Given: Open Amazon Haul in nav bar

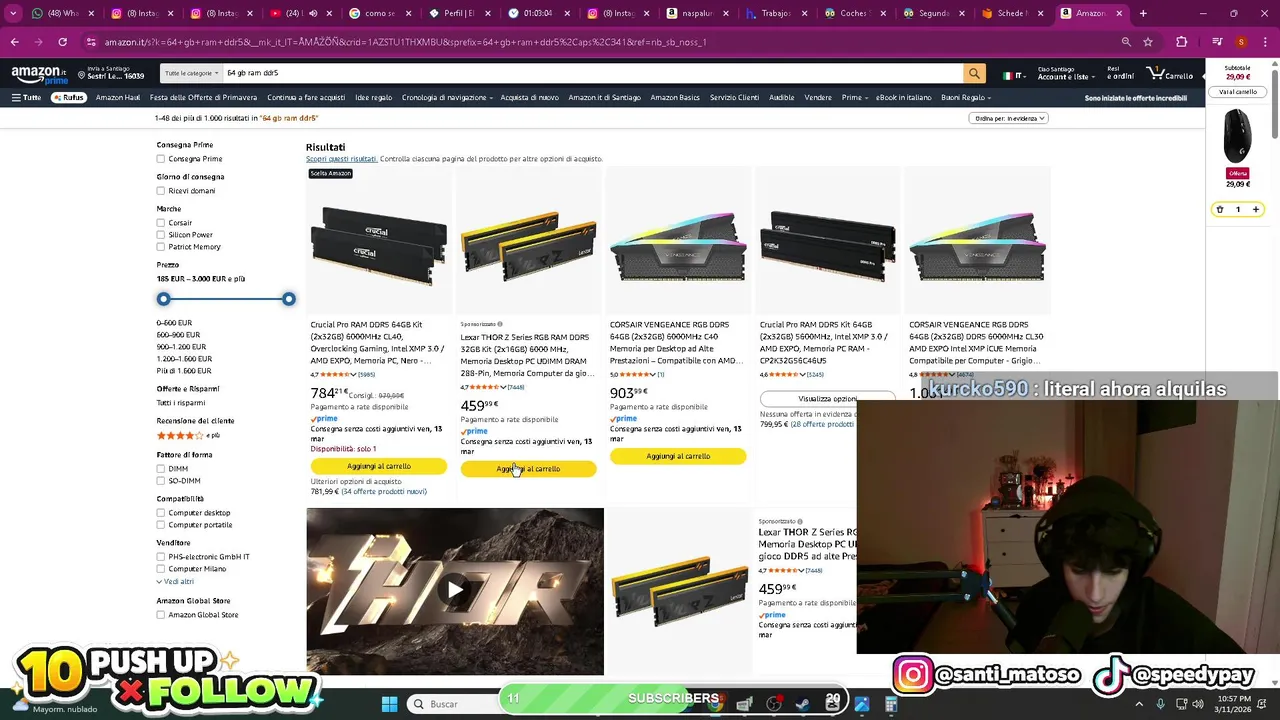Looking at the screenshot, I should click(118, 98).
